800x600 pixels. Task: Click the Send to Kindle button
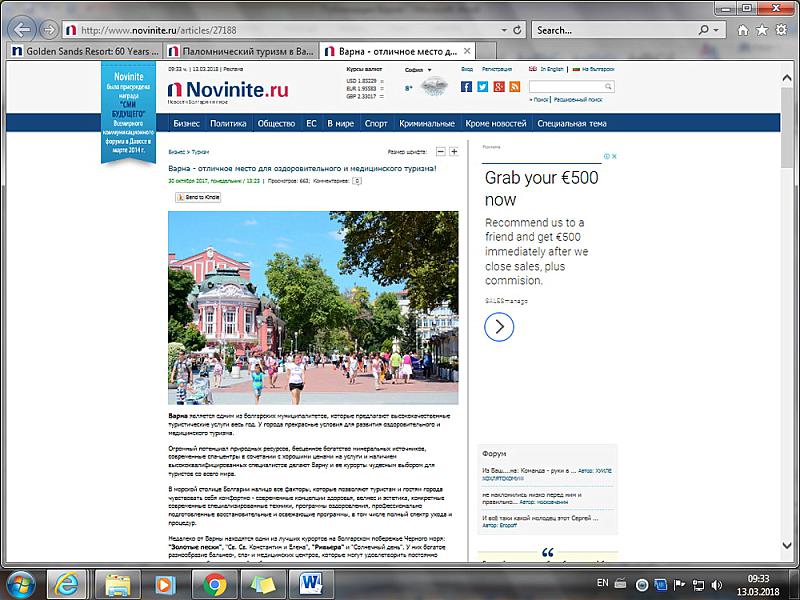[x=198, y=197]
